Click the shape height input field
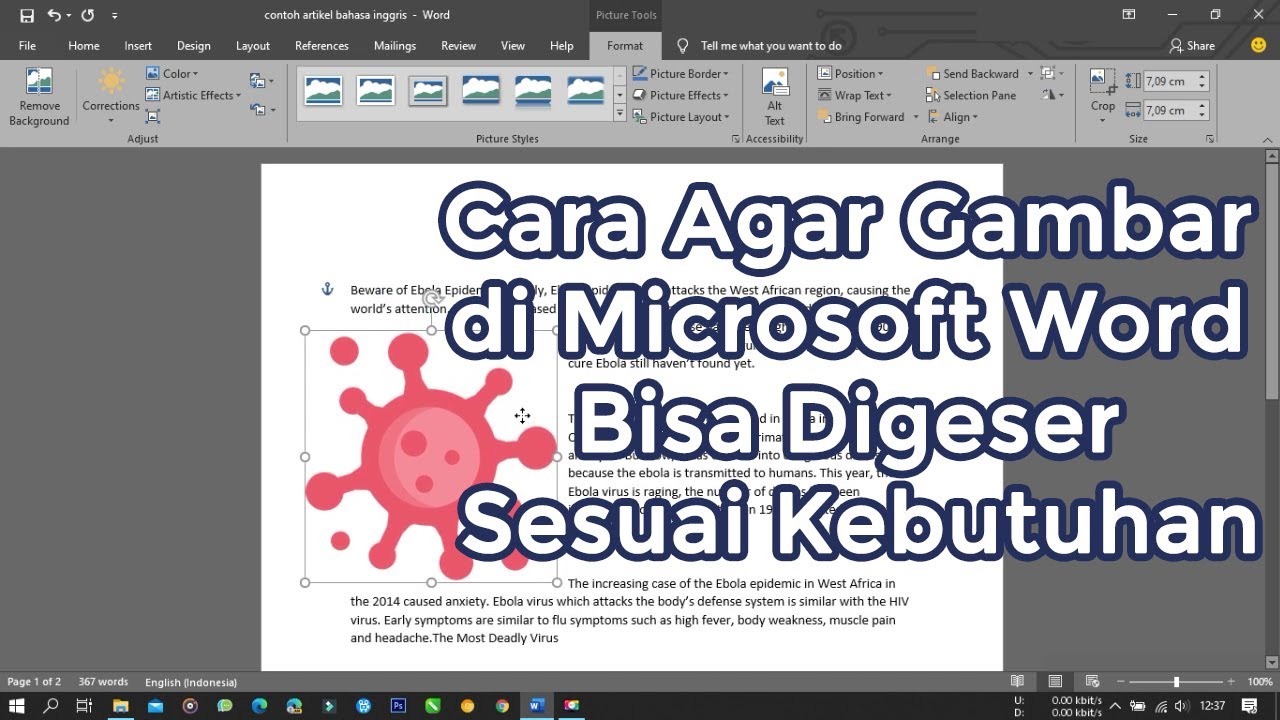 [x=1167, y=82]
